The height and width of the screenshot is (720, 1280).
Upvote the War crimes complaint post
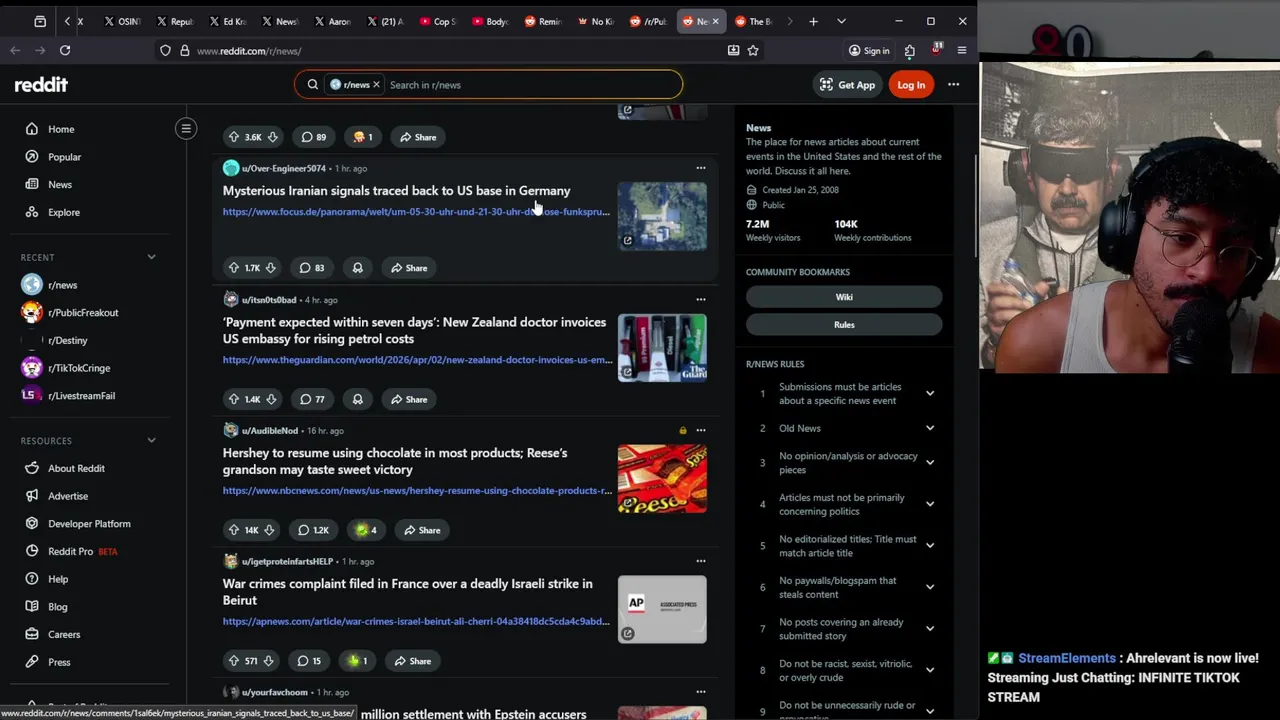pyautogui.click(x=234, y=661)
